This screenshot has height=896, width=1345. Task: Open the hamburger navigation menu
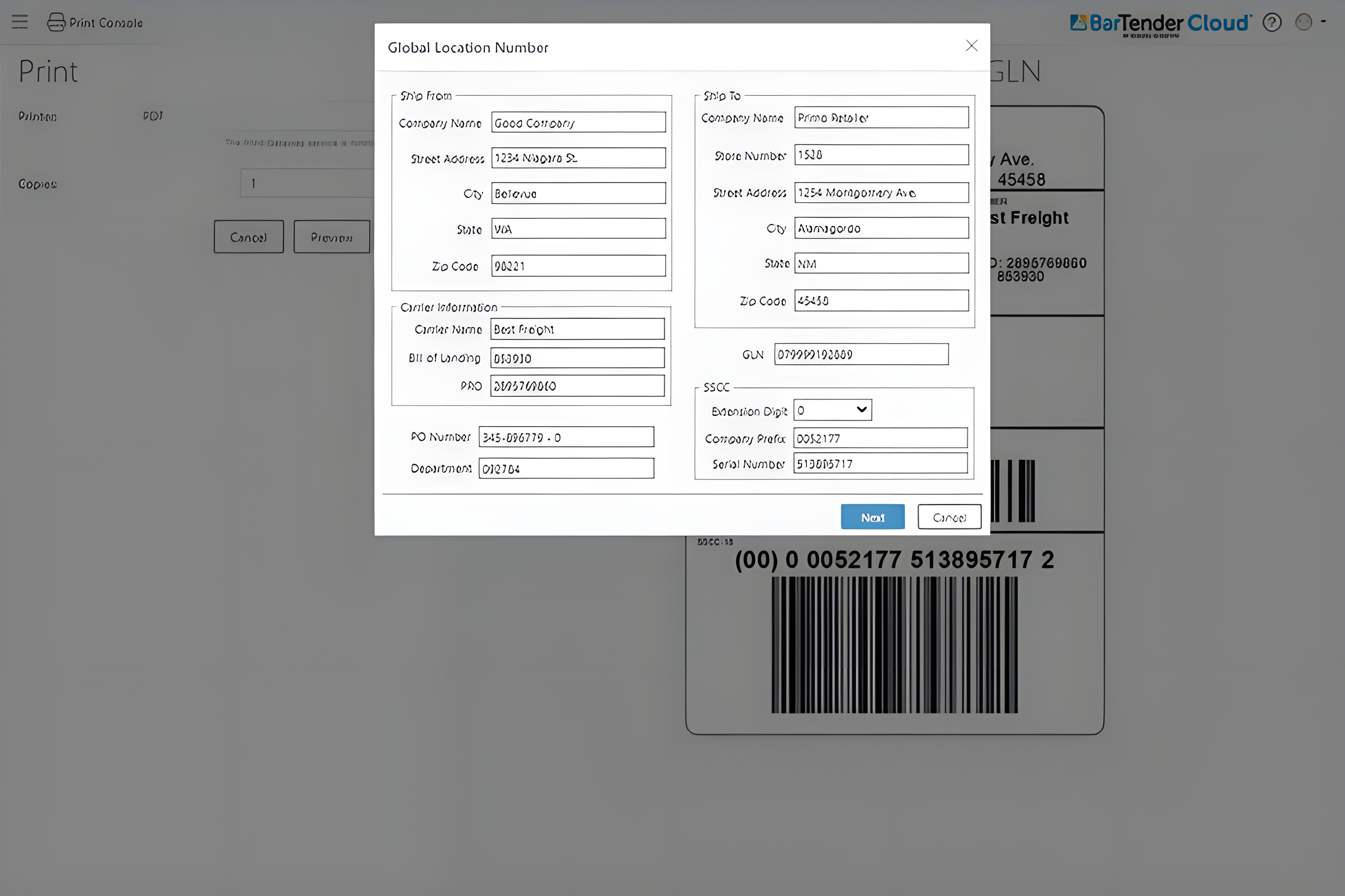19,22
